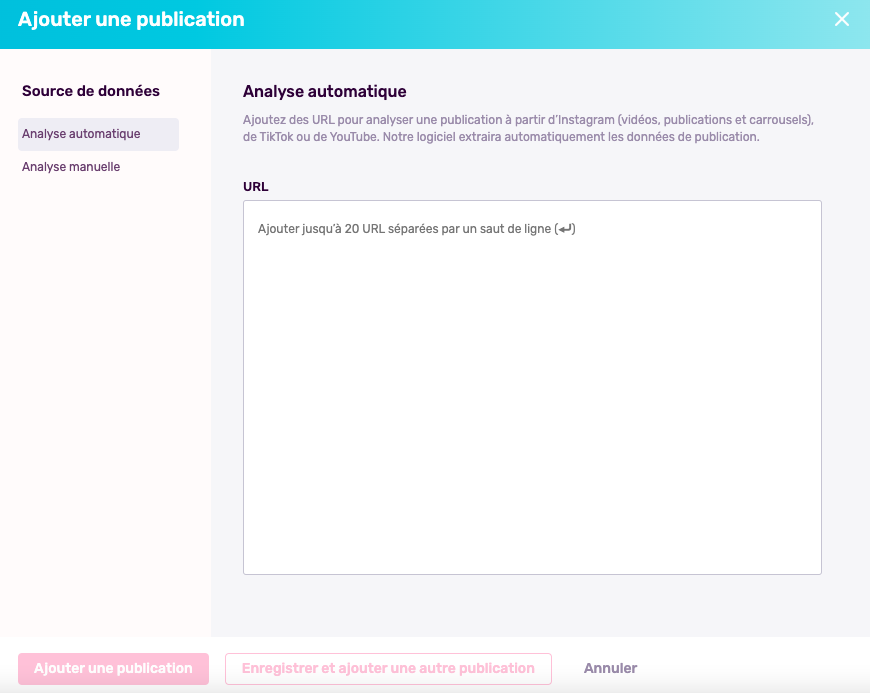
Task: Cancel with the Annuler link
Action: pyautogui.click(x=610, y=668)
